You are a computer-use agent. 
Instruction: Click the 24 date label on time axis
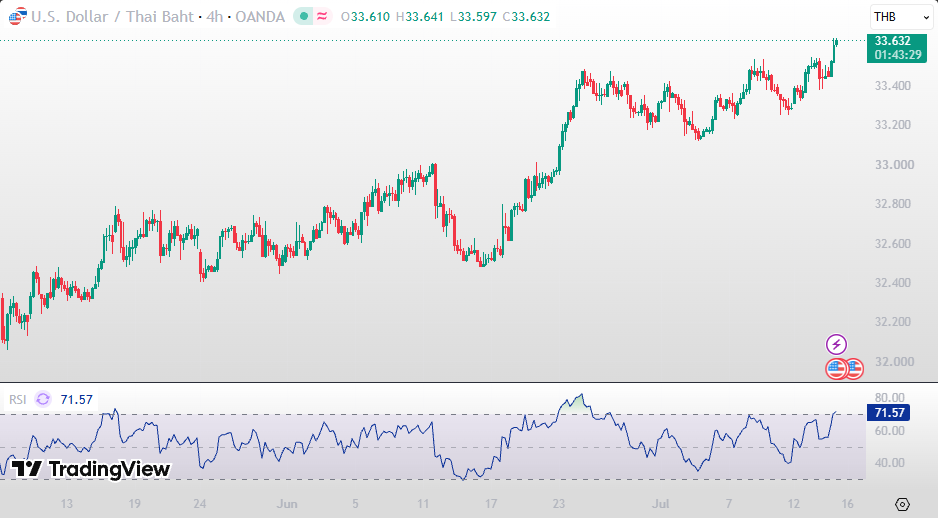(200, 504)
